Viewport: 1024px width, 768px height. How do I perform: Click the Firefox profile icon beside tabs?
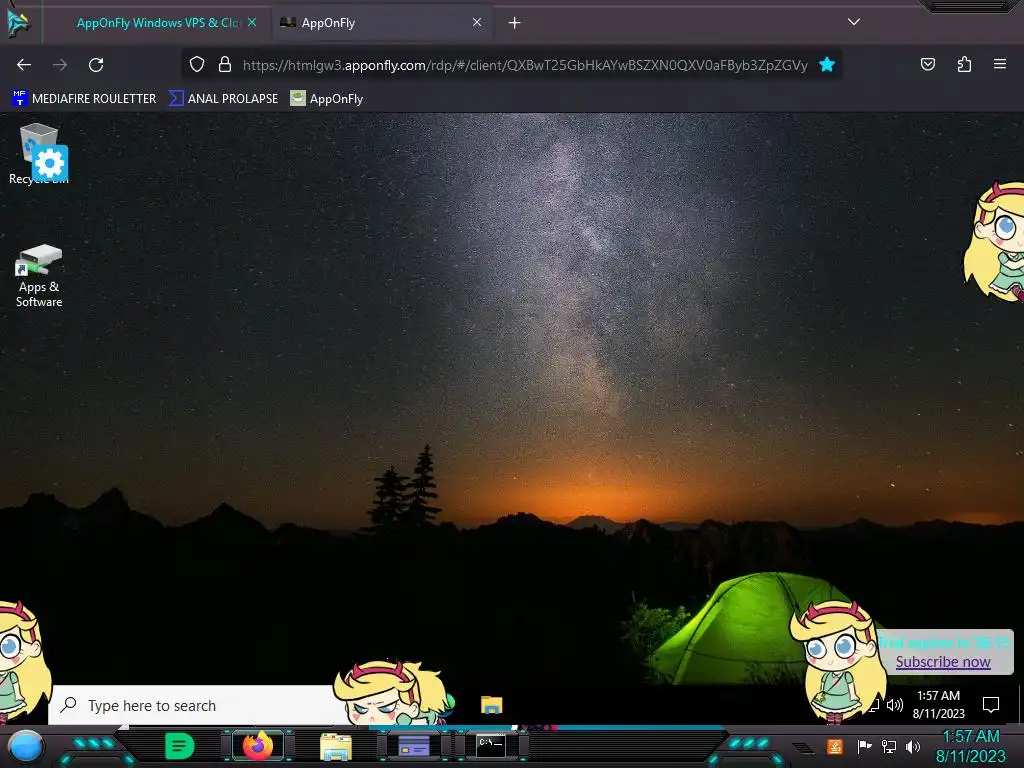point(18,24)
